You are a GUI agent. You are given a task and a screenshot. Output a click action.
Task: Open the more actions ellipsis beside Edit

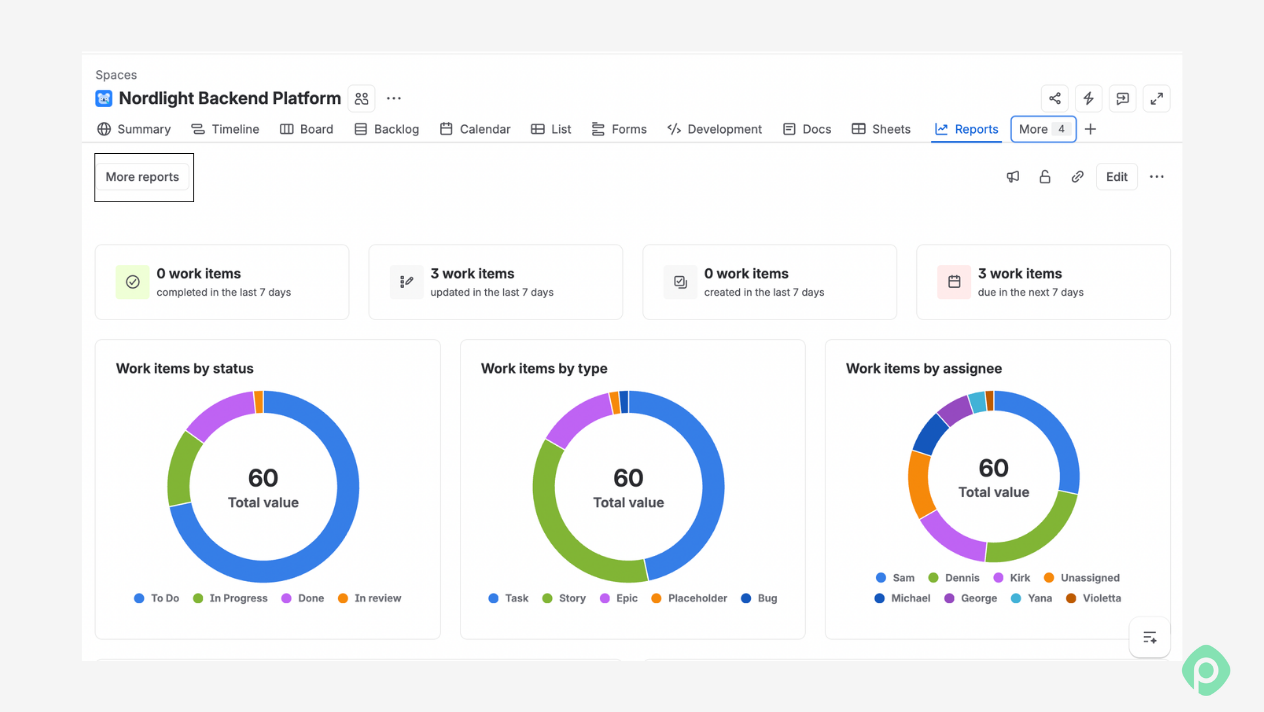pyautogui.click(x=1157, y=177)
